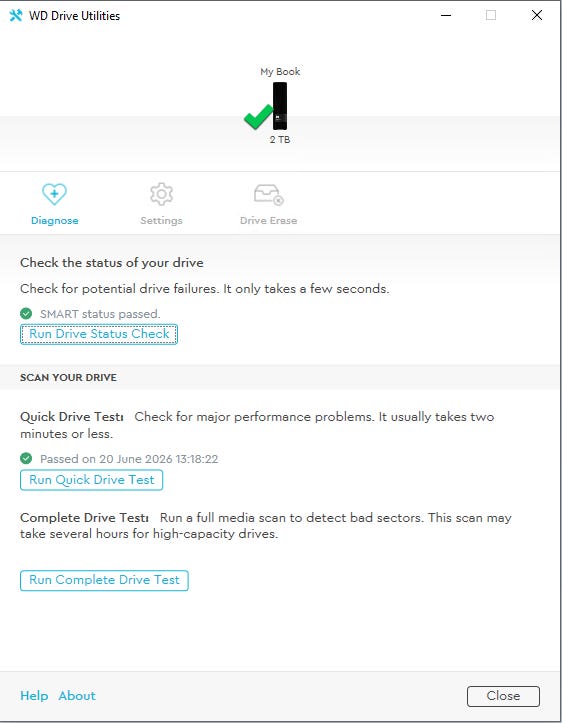Click the 2 TB capacity label

coord(280,140)
